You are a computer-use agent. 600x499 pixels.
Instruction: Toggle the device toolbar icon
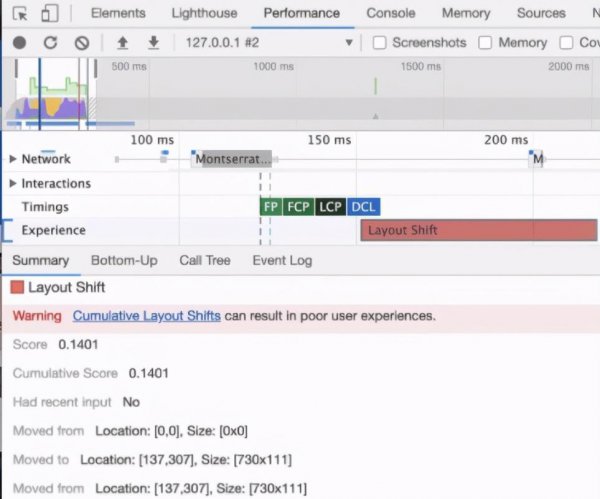pyautogui.click(x=50, y=14)
